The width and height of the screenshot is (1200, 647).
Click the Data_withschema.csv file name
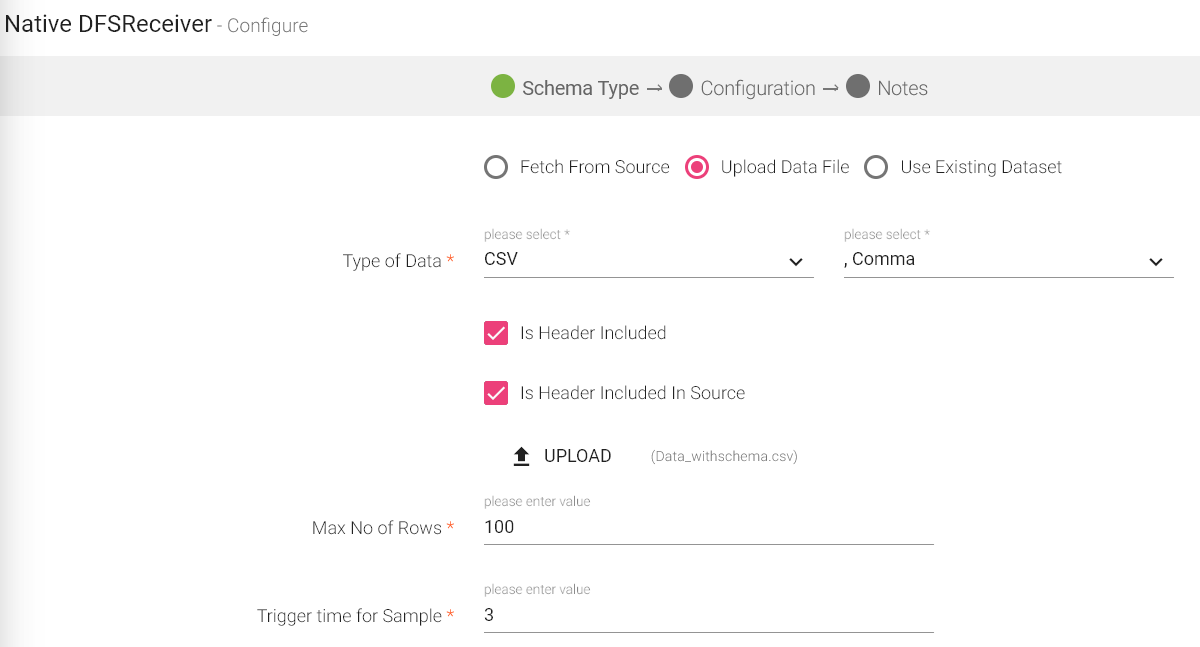724,457
